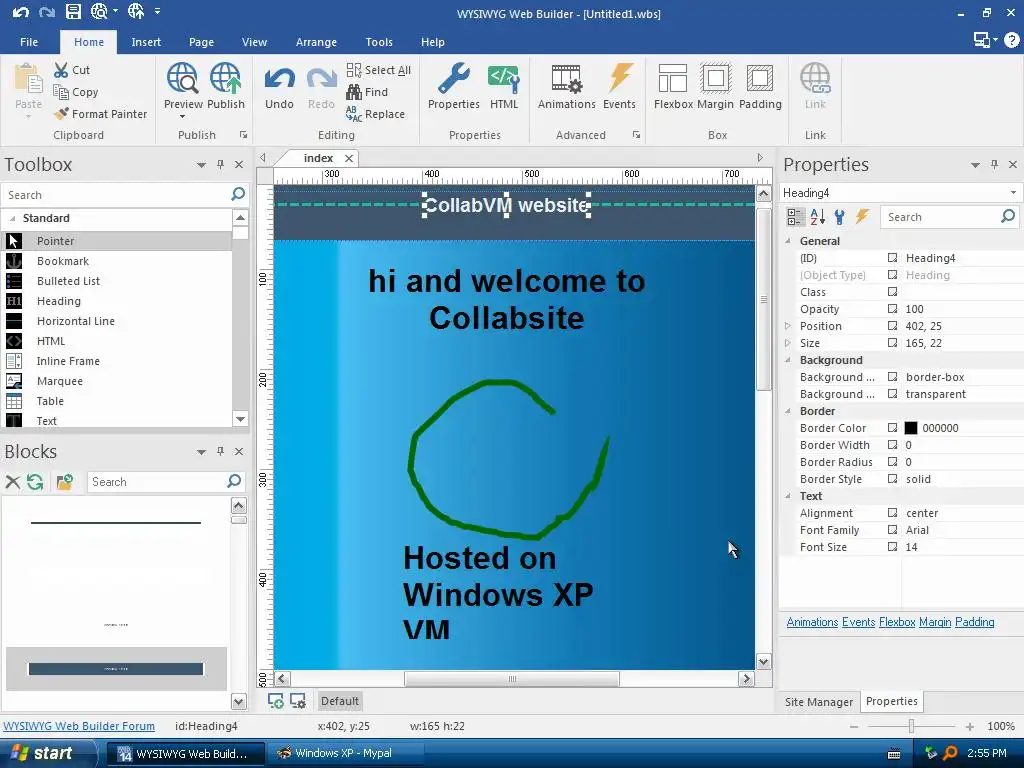This screenshot has width=1024, height=768.
Task: Click the Publish globe icon
Action: (x=225, y=78)
